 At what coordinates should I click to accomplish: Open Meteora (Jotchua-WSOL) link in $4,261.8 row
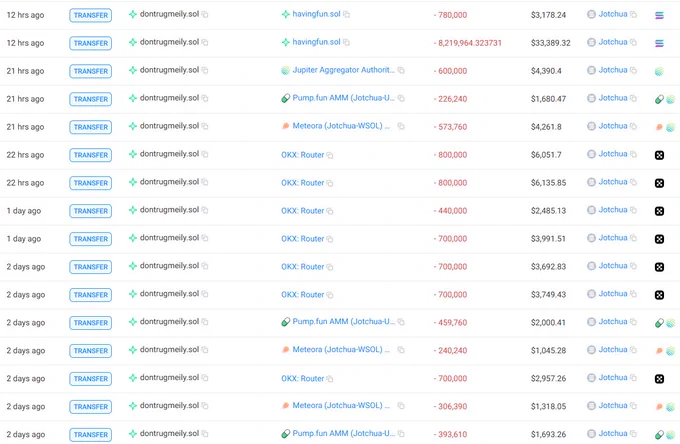(341, 126)
